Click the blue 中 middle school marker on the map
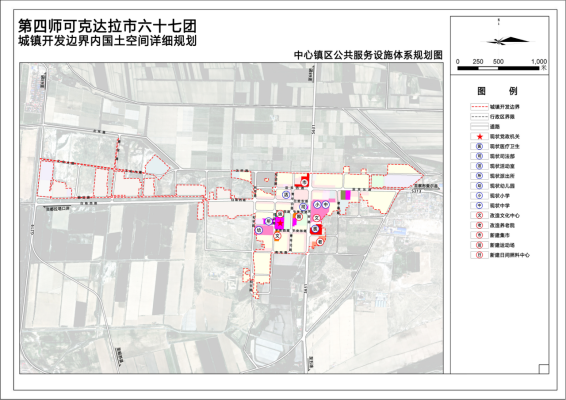Image resolution: width=566 pixels, height=400 pixels. coord(326,205)
